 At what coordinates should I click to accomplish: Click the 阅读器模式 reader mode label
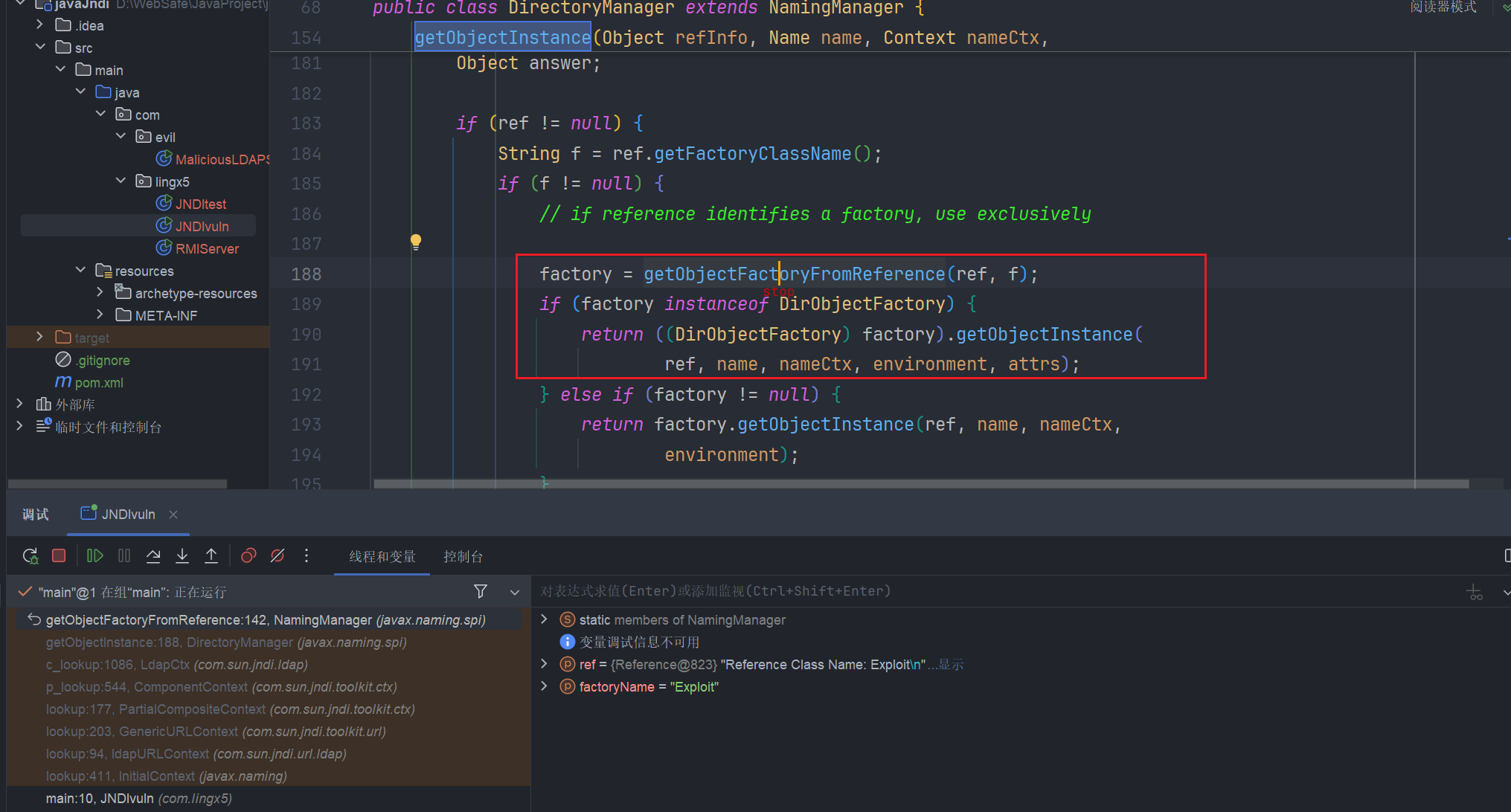(1443, 7)
